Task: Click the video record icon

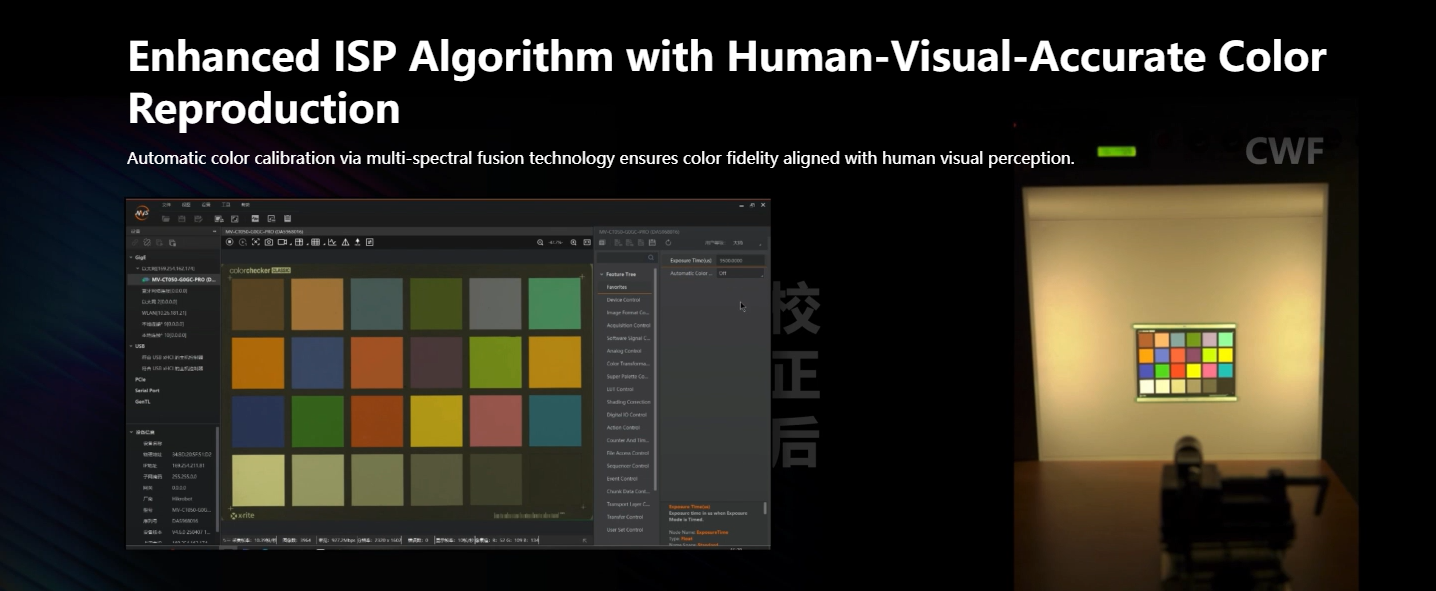Action: (283, 242)
